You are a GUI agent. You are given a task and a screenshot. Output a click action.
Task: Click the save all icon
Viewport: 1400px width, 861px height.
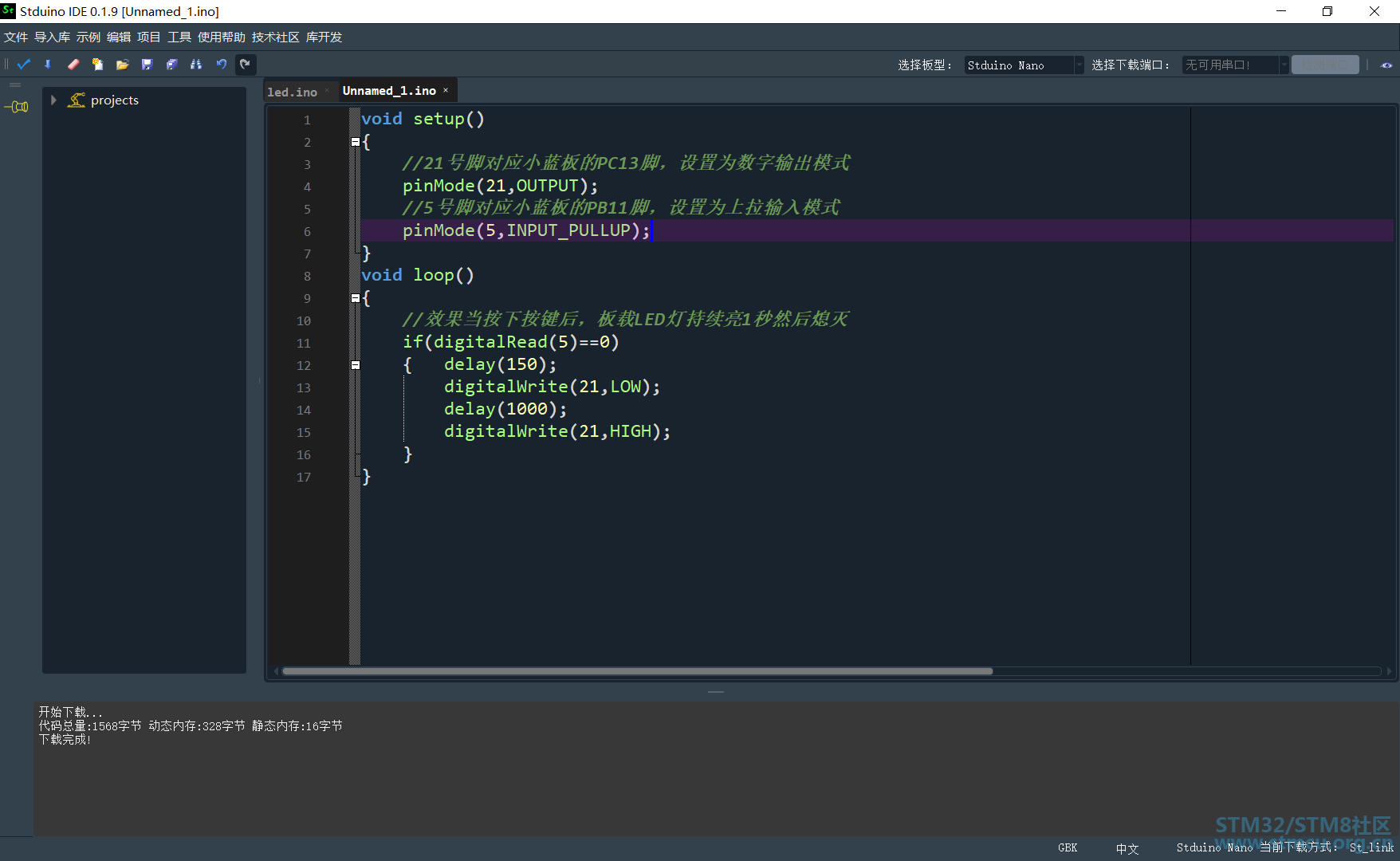click(171, 65)
